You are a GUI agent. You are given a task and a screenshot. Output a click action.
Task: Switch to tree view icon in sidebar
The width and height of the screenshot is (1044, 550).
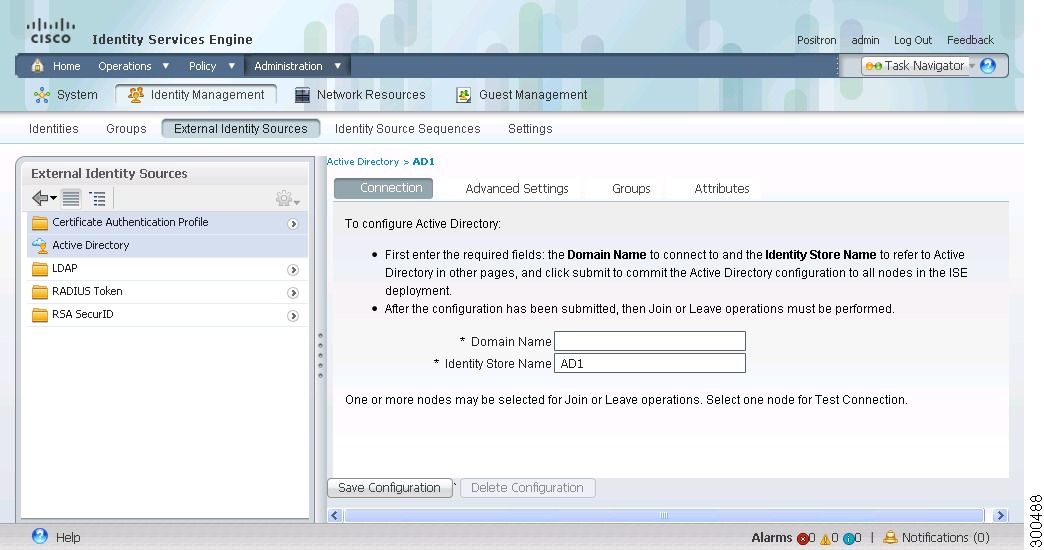click(97, 198)
